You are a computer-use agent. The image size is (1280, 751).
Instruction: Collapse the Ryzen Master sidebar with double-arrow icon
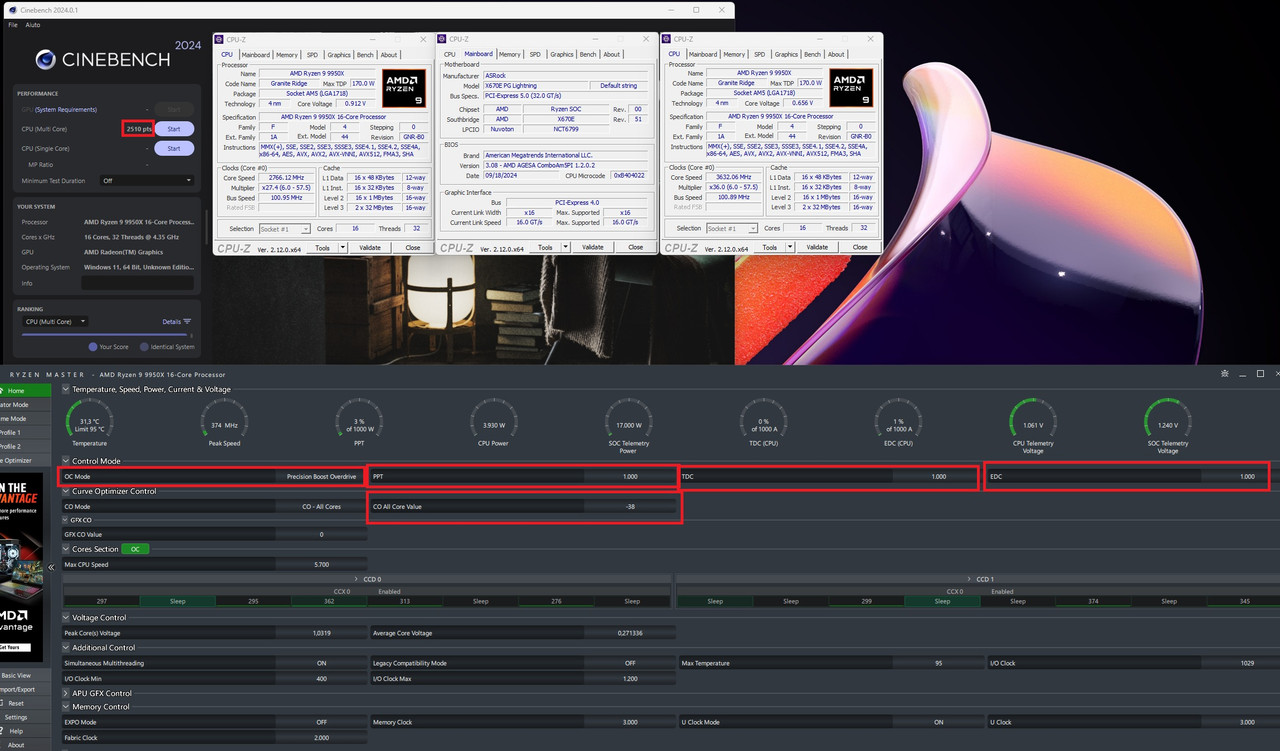point(51,567)
